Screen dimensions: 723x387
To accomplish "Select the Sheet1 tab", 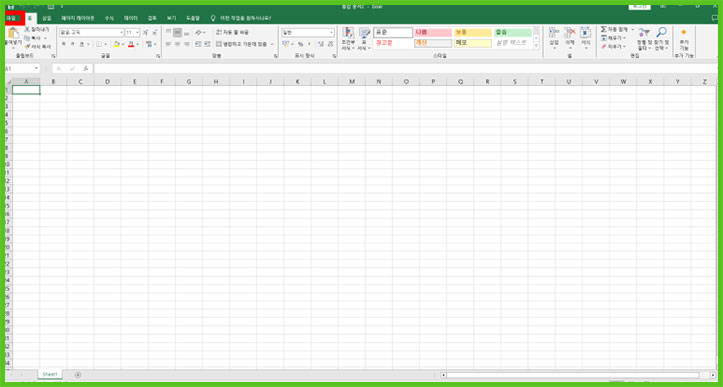I will click(x=49, y=374).
